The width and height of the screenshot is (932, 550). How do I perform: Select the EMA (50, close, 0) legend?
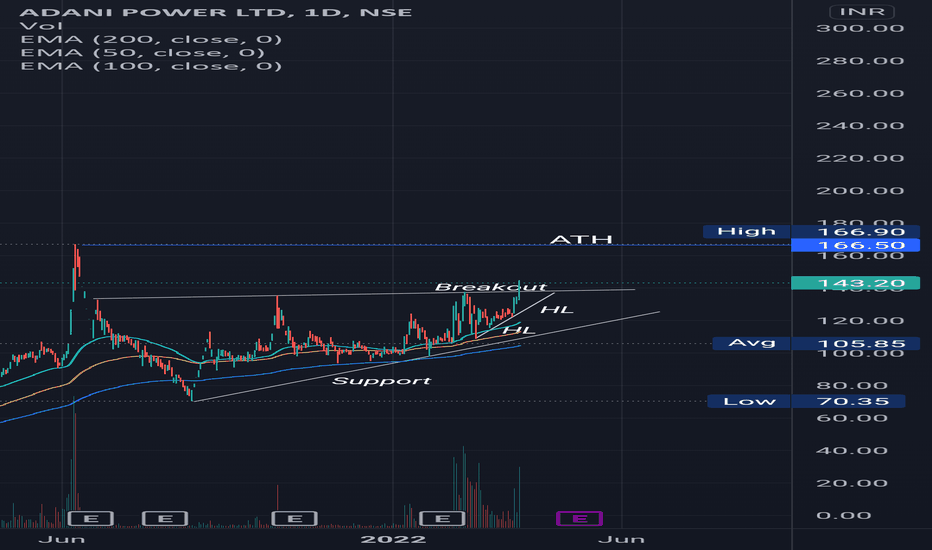(143, 52)
